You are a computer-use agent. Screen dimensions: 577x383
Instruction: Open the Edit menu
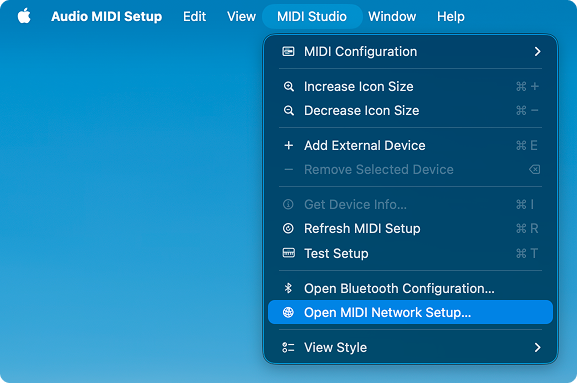(194, 17)
